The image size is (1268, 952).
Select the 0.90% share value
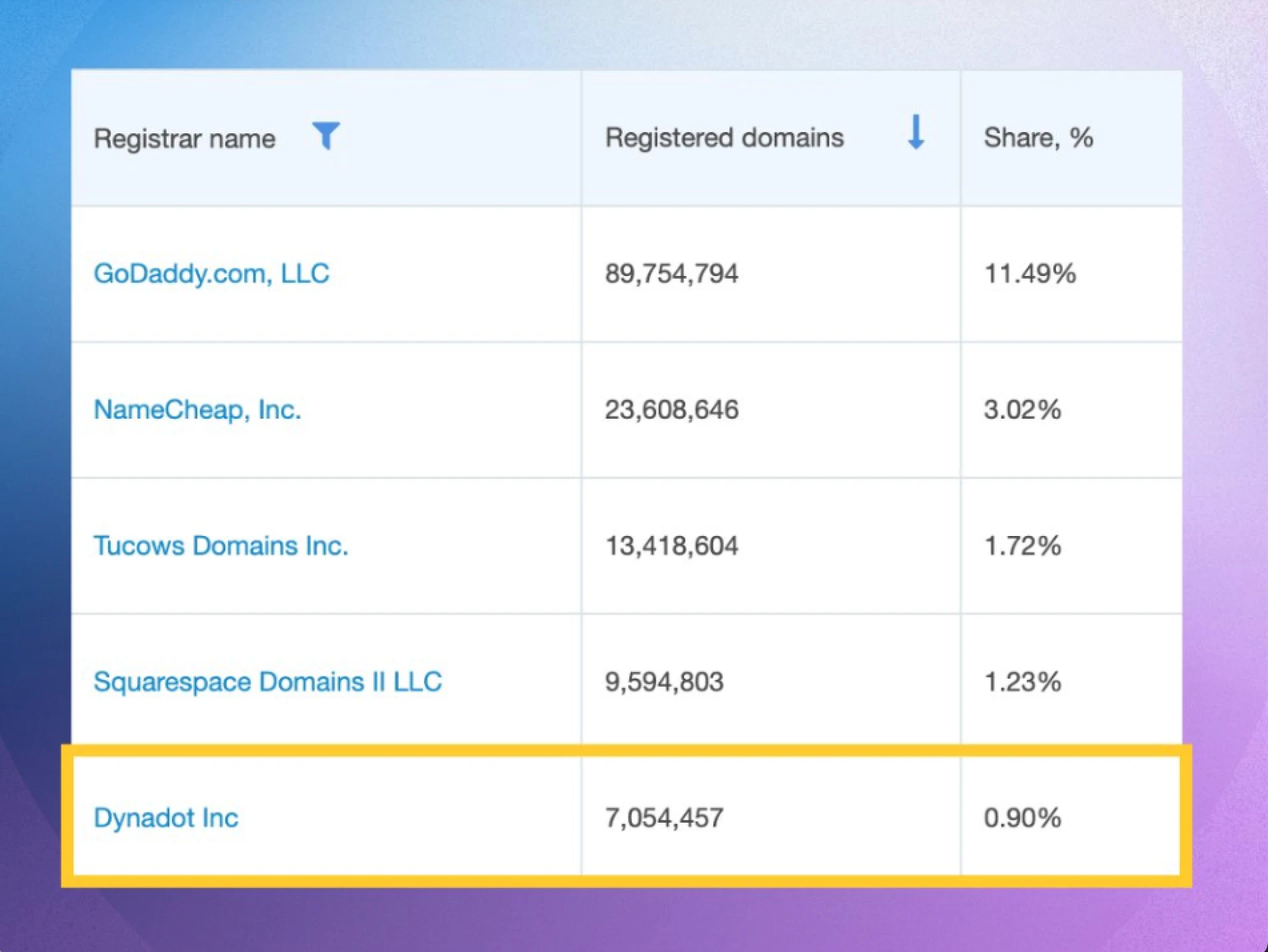coord(1023,817)
